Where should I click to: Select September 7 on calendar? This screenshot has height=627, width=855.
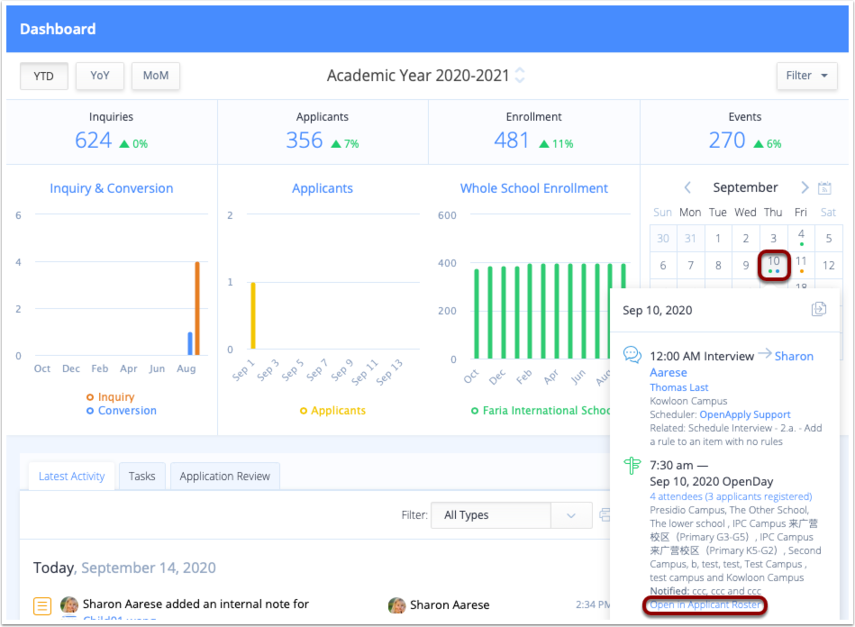pos(691,265)
